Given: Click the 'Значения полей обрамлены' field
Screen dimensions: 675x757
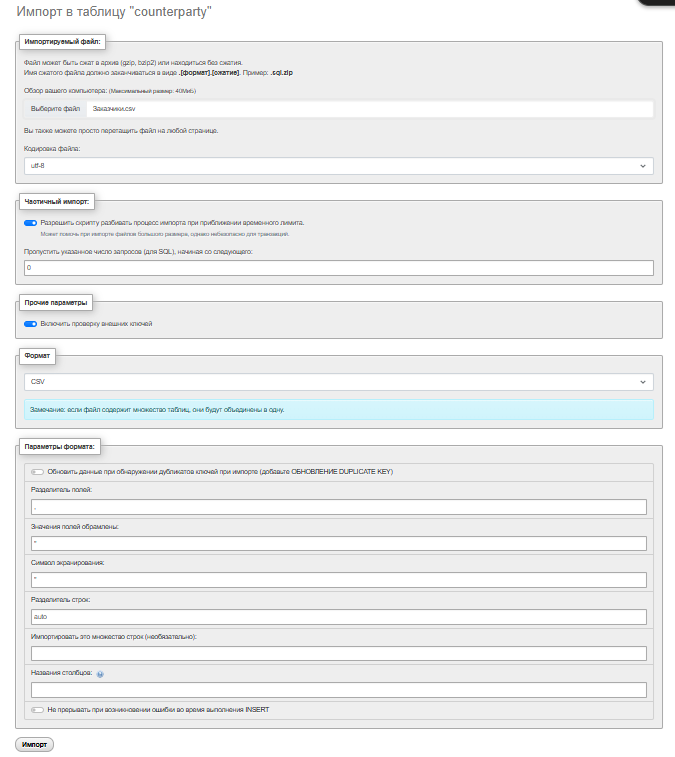Looking at the screenshot, I should (338, 543).
